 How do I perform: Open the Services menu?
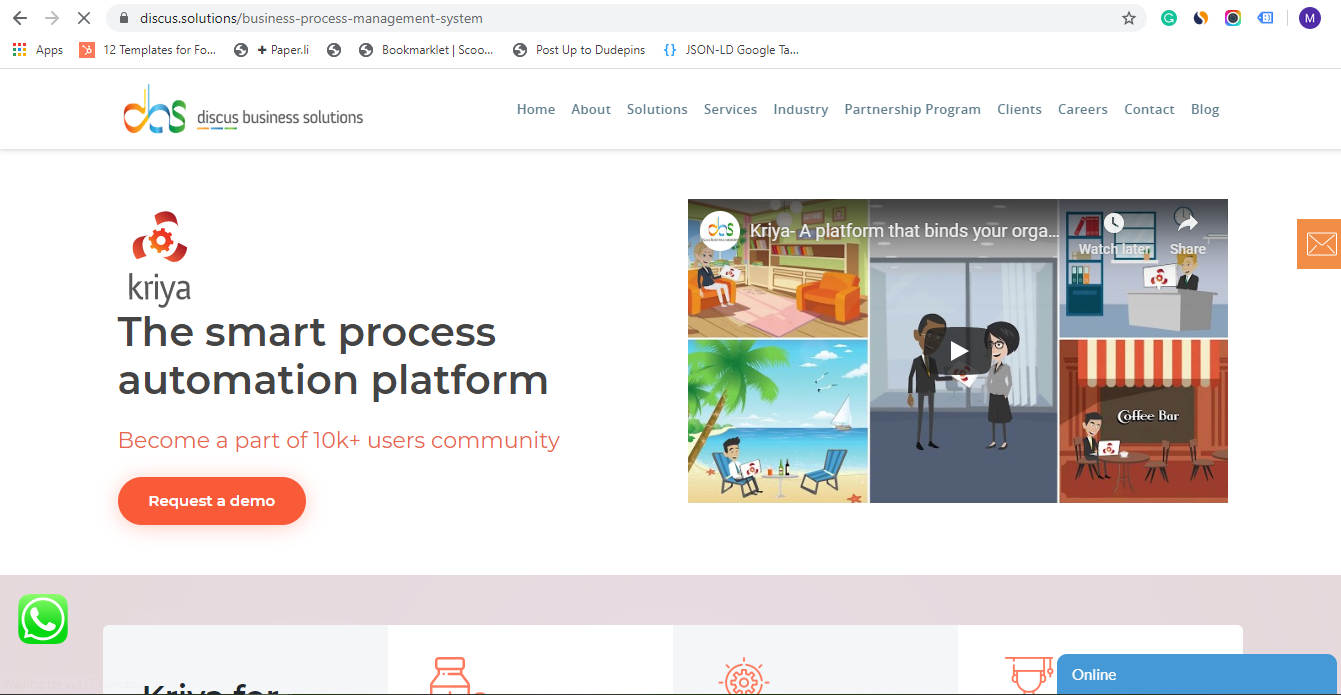tap(730, 109)
